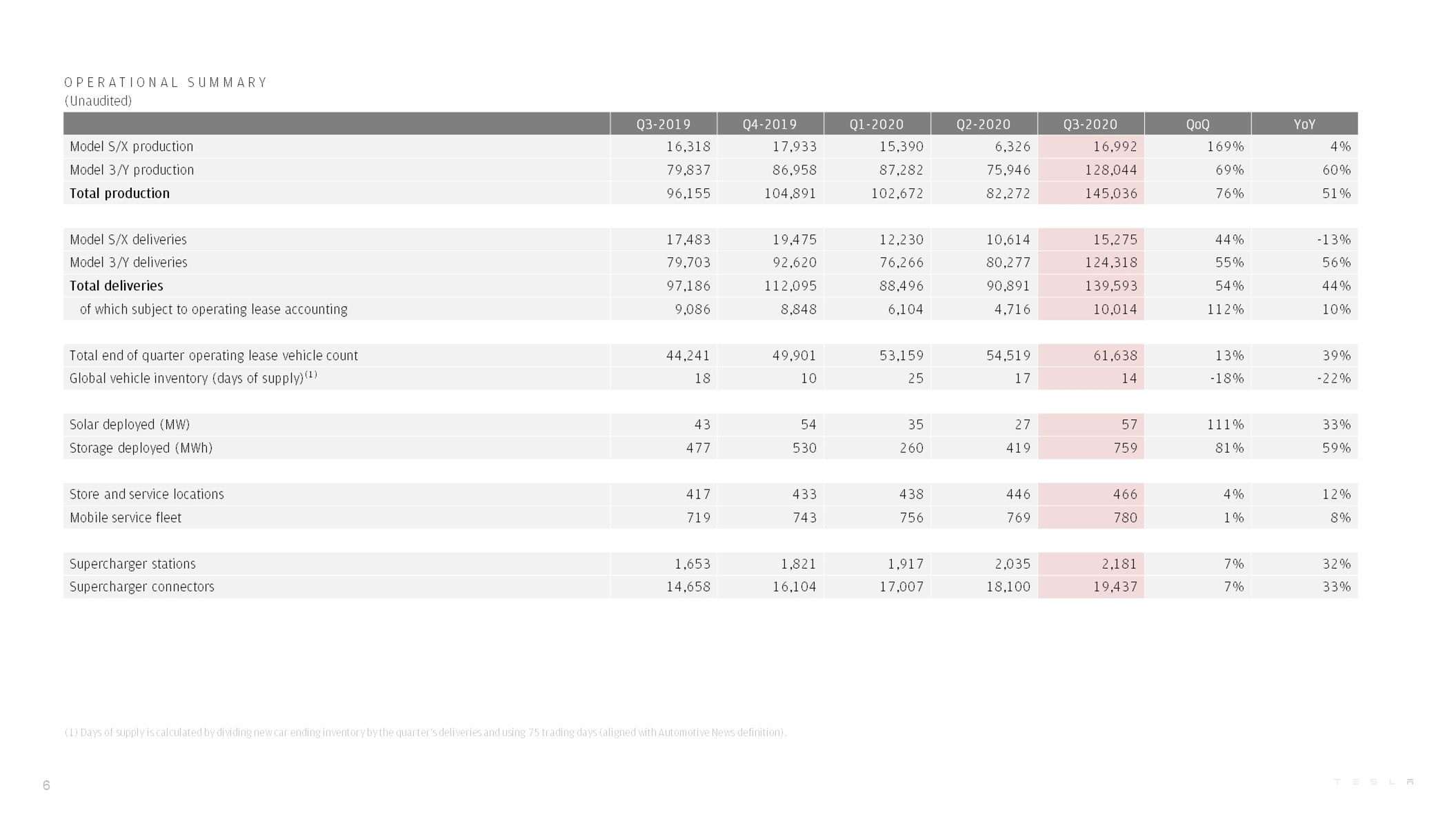Click the "Supercharger stations" row label
The image size is (1456, 819).
click(x=132, y=564)
